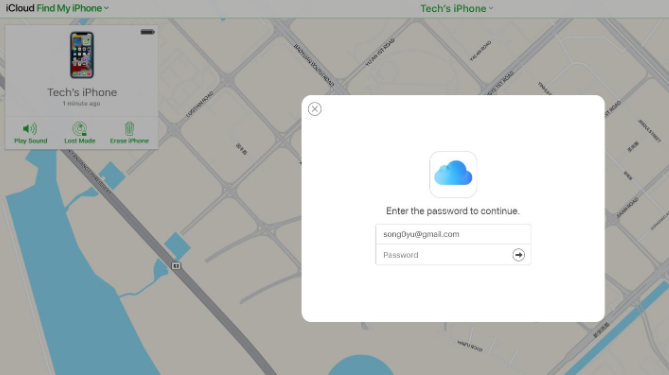Close the password dialog with X

[x=314, y=109]
